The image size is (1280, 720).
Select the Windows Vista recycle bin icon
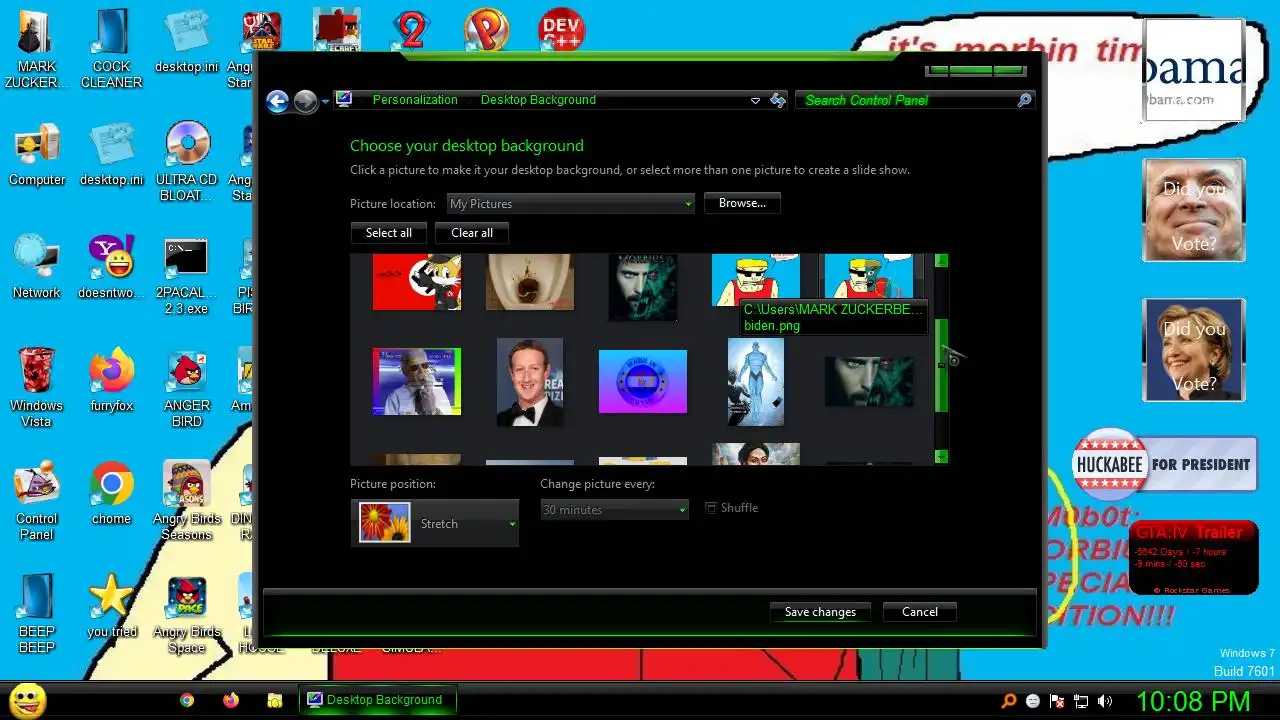click(x=37, y=388)
